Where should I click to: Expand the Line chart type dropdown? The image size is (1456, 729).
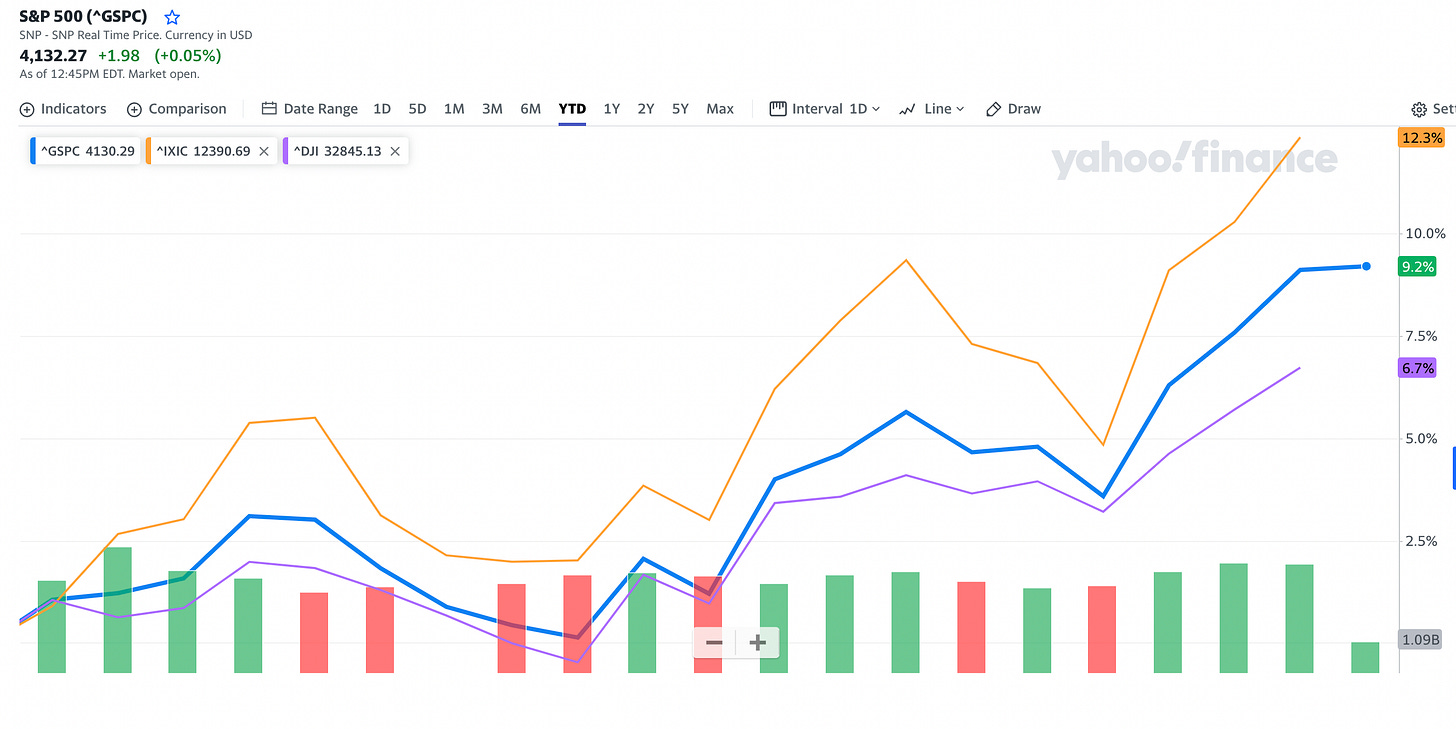pyautogui.click(x=931, y=109)
